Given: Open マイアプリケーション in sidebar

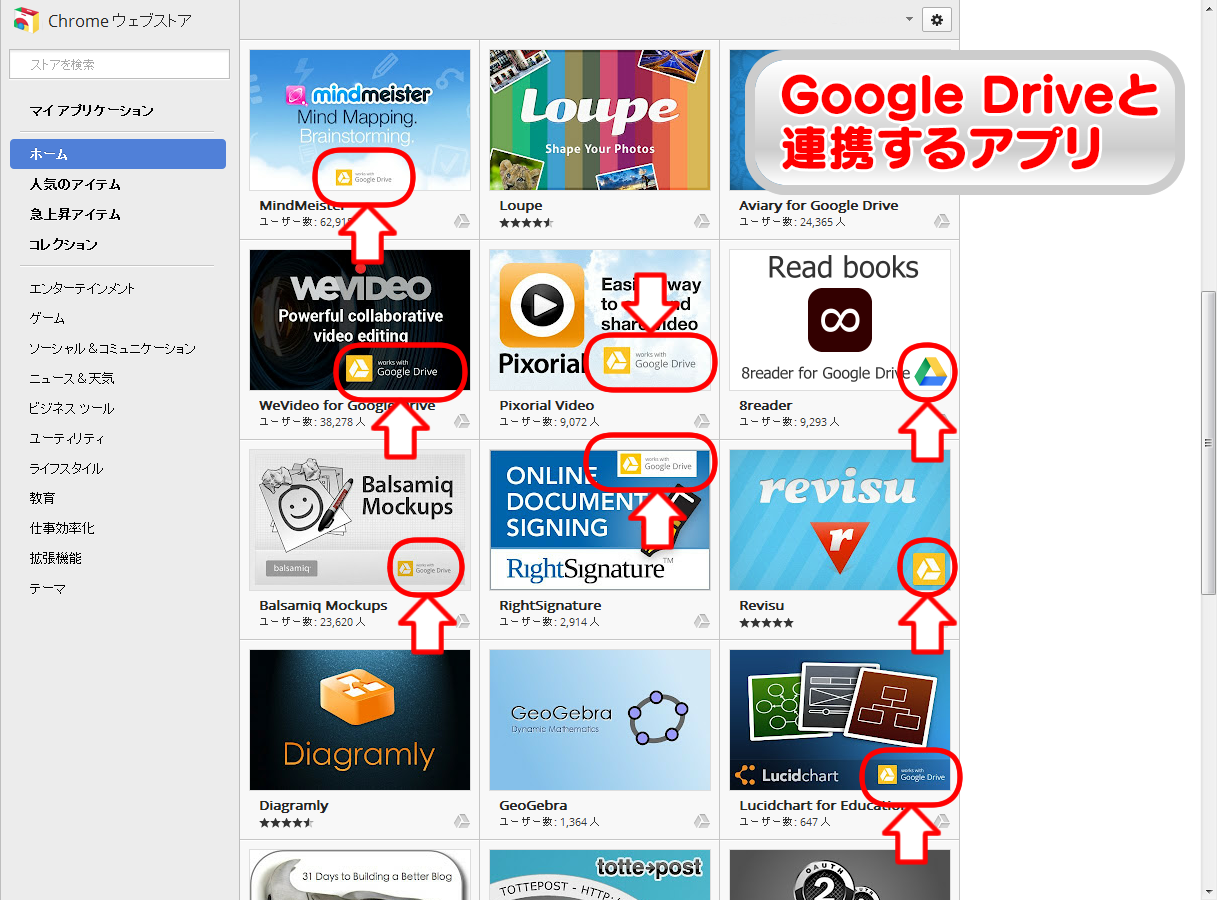Looking at the screenshot, I should [92, 110].
